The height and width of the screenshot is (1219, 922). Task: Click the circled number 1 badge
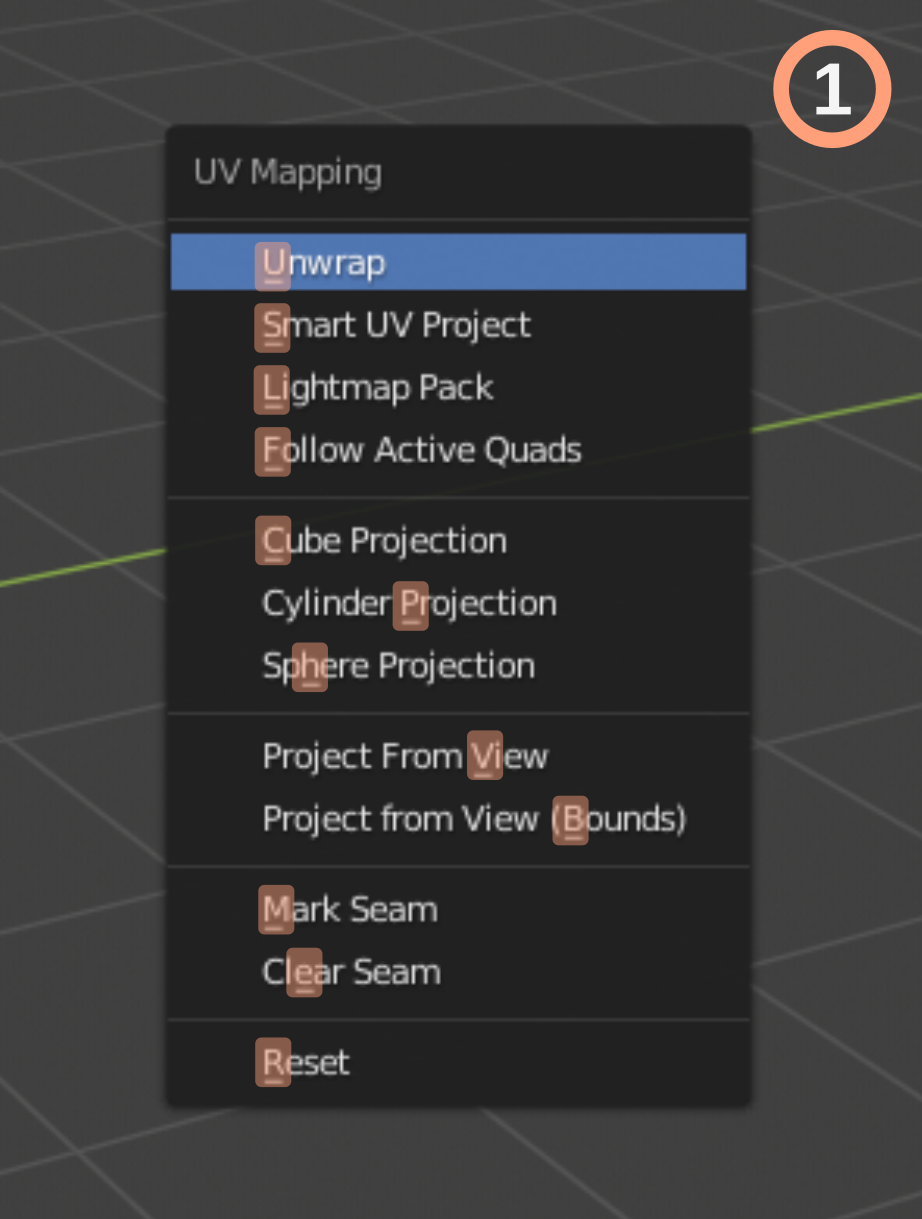(x=832, y=89)
